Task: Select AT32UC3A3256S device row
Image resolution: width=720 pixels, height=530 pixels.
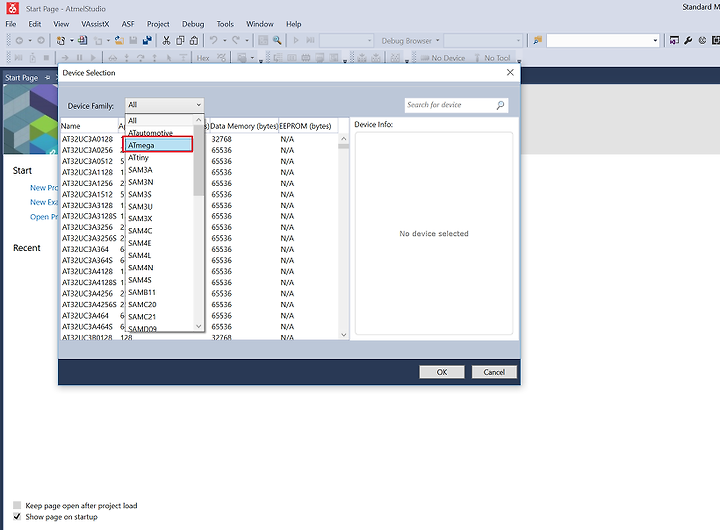Action: pos(89,238)
